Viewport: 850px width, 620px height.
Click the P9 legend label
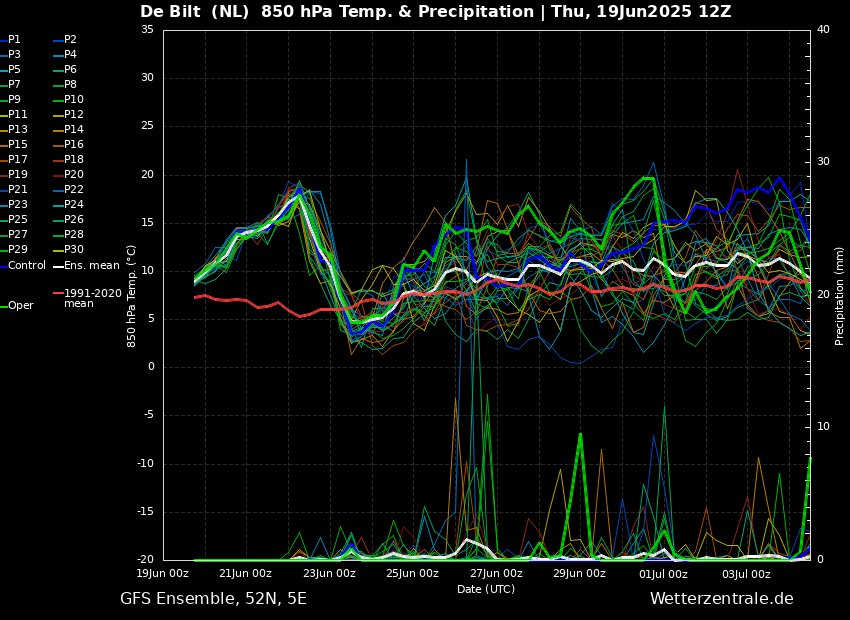[14, 100]
